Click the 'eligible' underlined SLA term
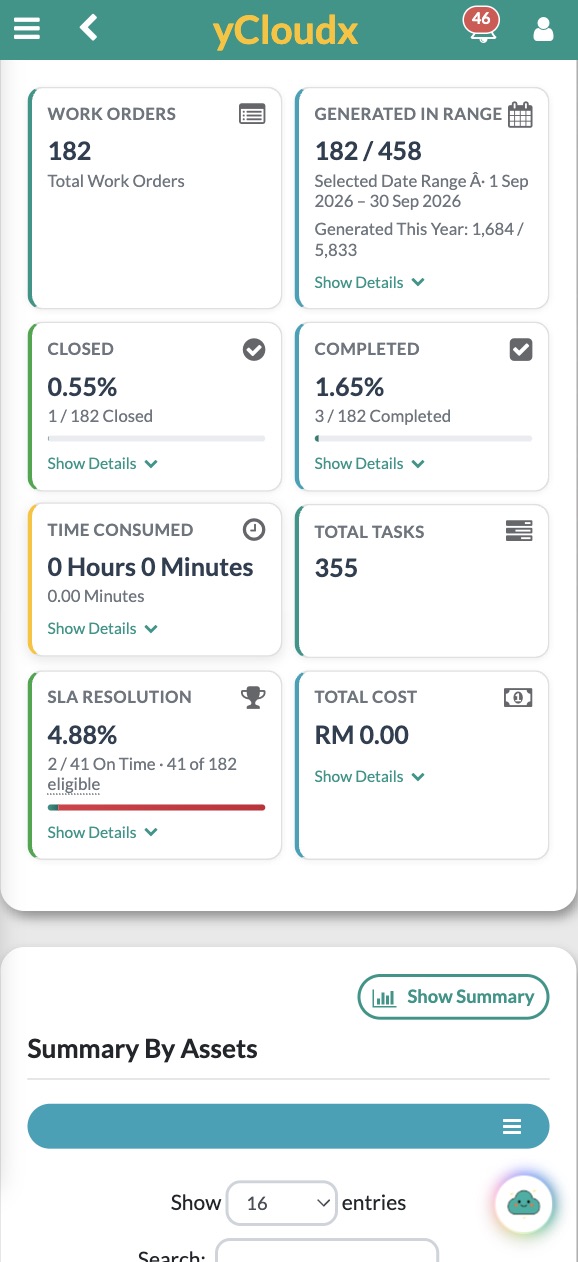 point(74,784)
